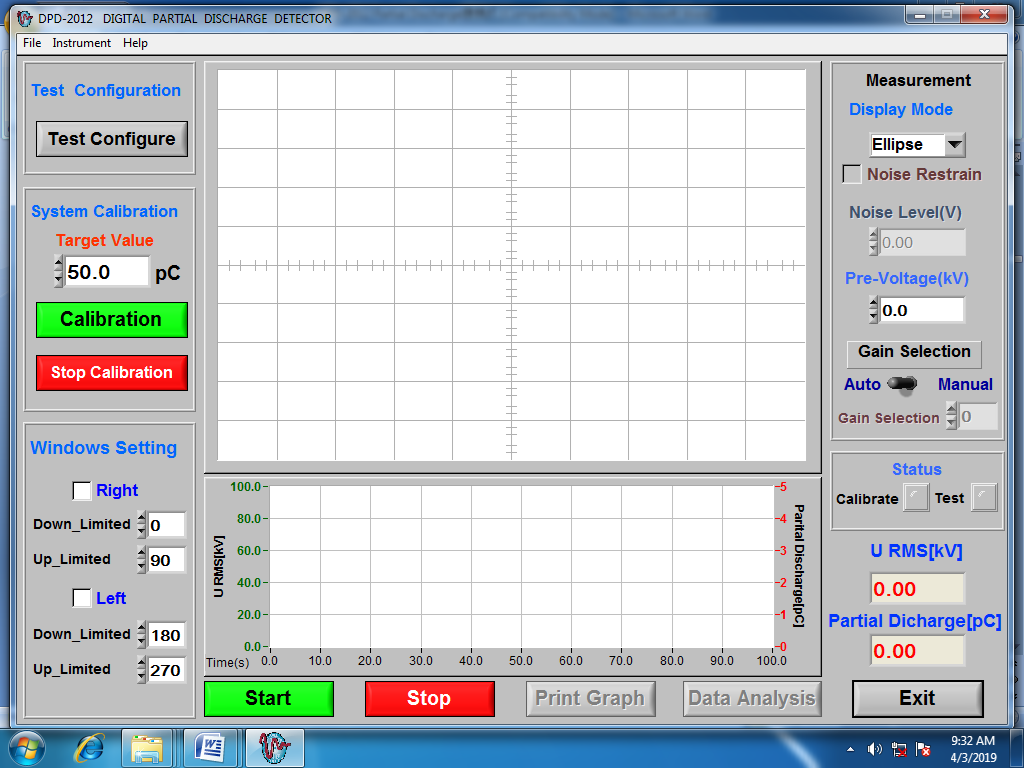
Task: Click the Target Value stepper arrows
Action: tap(58, 272)
